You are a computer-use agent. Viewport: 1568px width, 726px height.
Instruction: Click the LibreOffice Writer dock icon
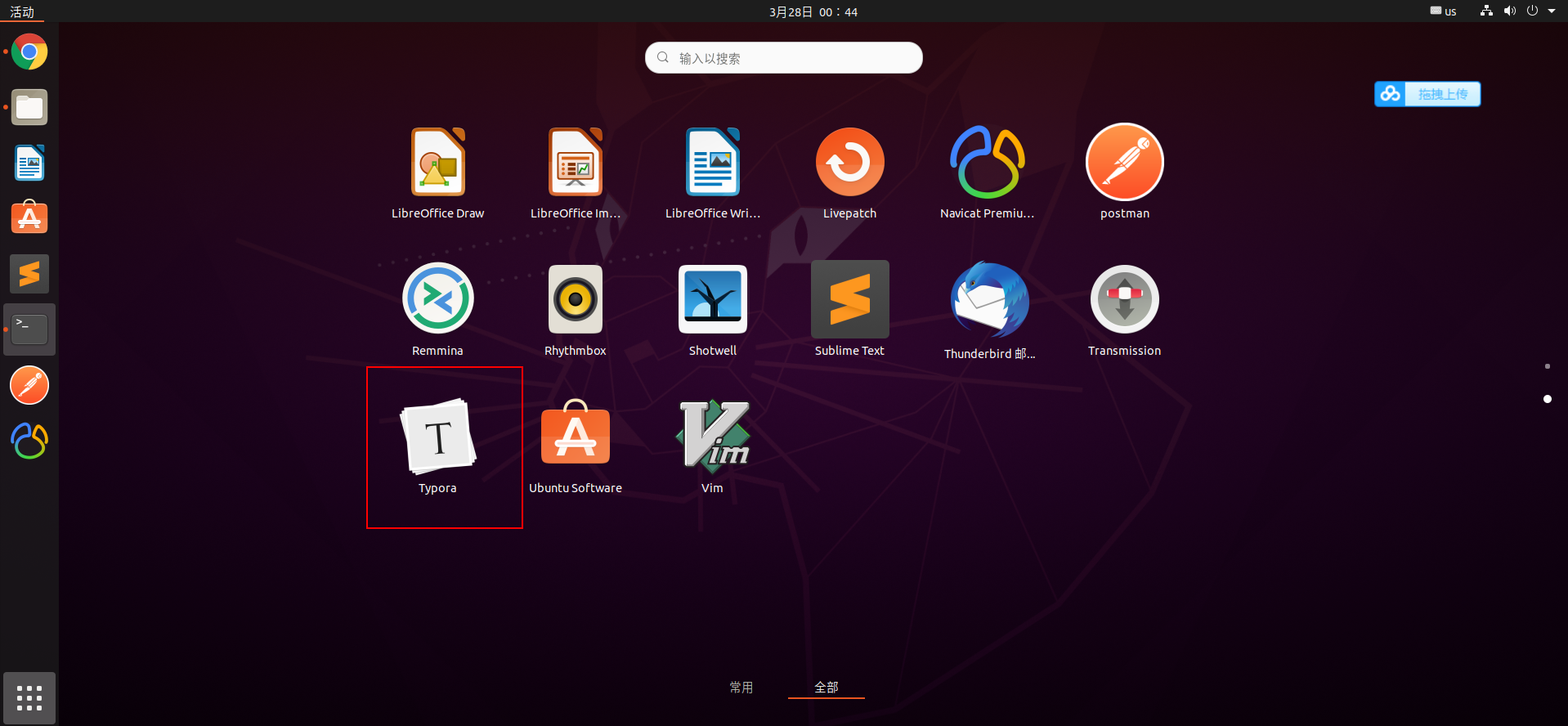click(x=29, y=163)
